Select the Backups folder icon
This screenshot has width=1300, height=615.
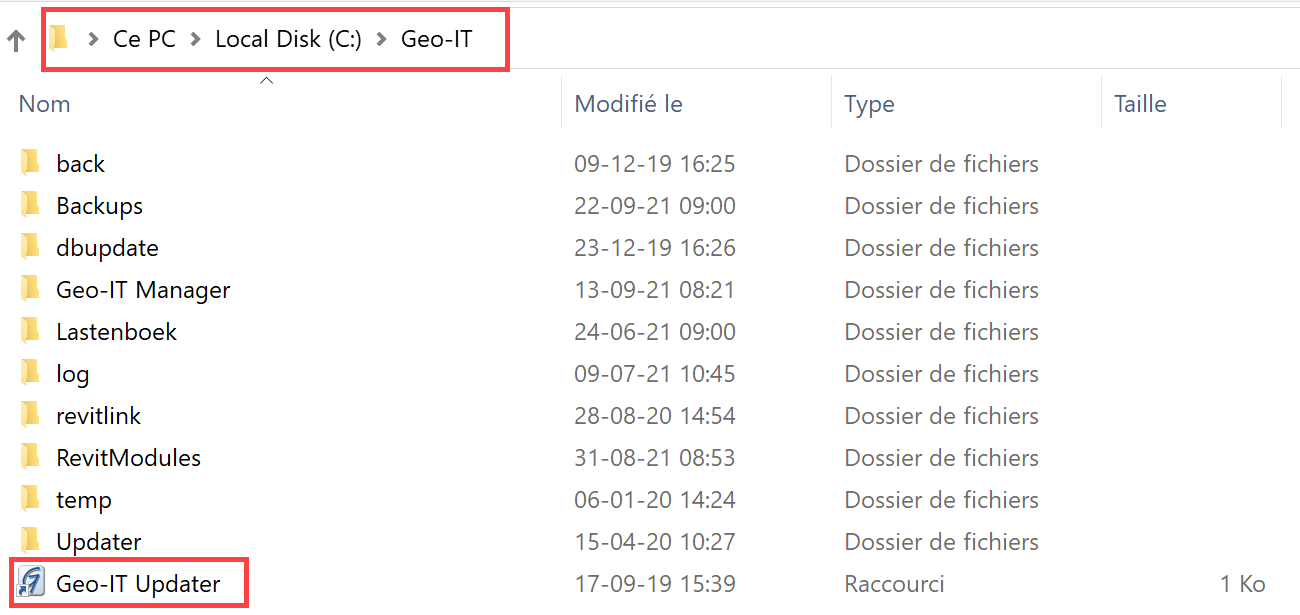click(31, 204)
